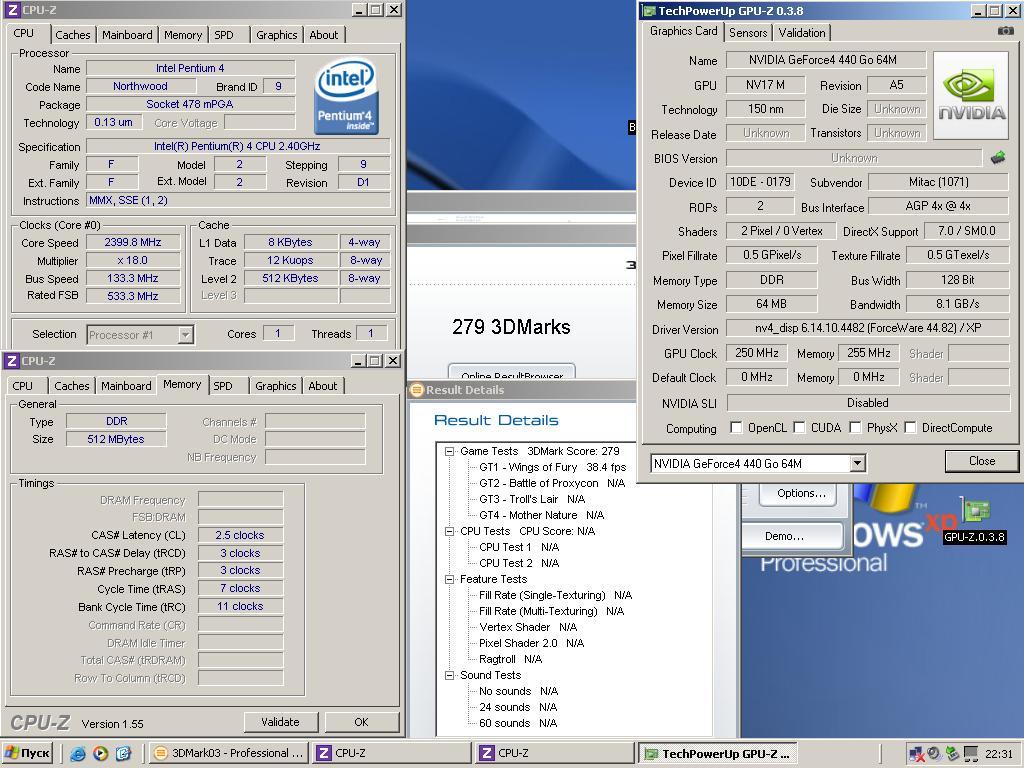Select CPU Test 1 result row
1024x768 pixels.
click(519, 547)
